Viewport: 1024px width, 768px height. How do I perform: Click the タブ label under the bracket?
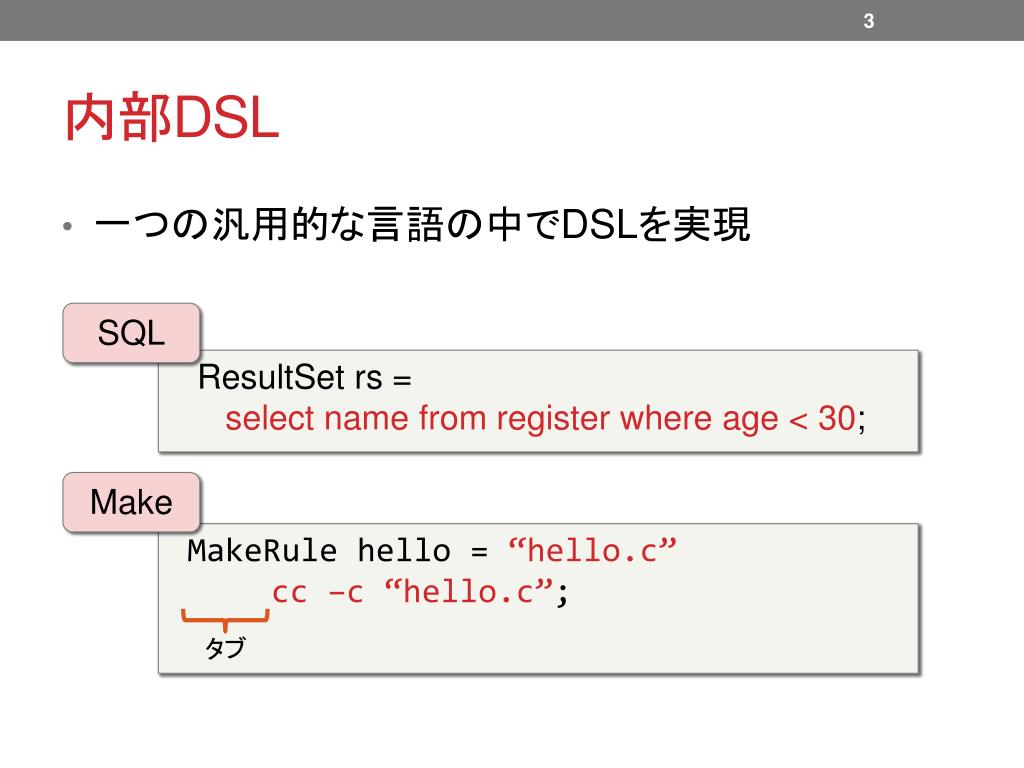pyautogui.click(x=225, y=648)
